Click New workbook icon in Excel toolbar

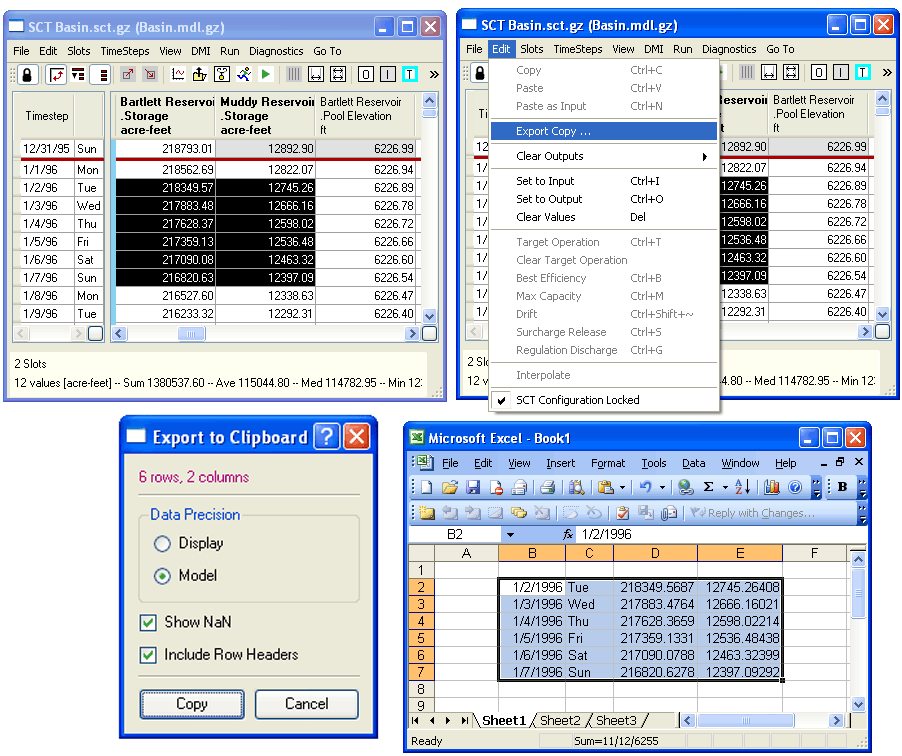426,487
